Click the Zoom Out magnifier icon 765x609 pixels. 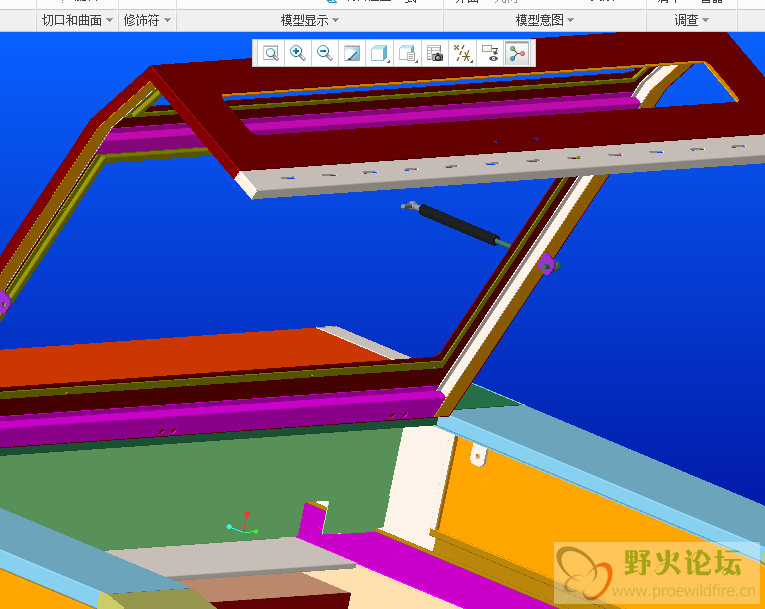pyautogui.click(x=325, y=54)
